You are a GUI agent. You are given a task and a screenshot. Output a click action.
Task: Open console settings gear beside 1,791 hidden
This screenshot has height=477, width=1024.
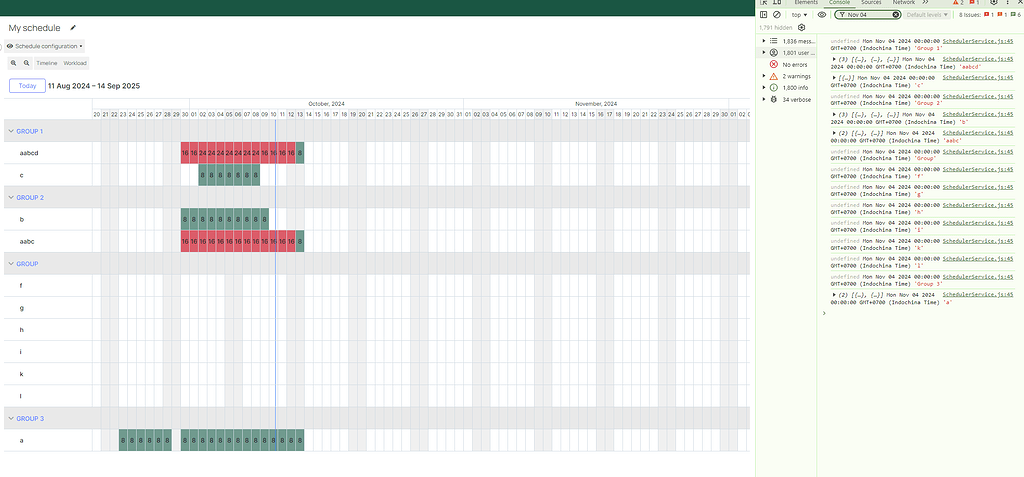801,27
